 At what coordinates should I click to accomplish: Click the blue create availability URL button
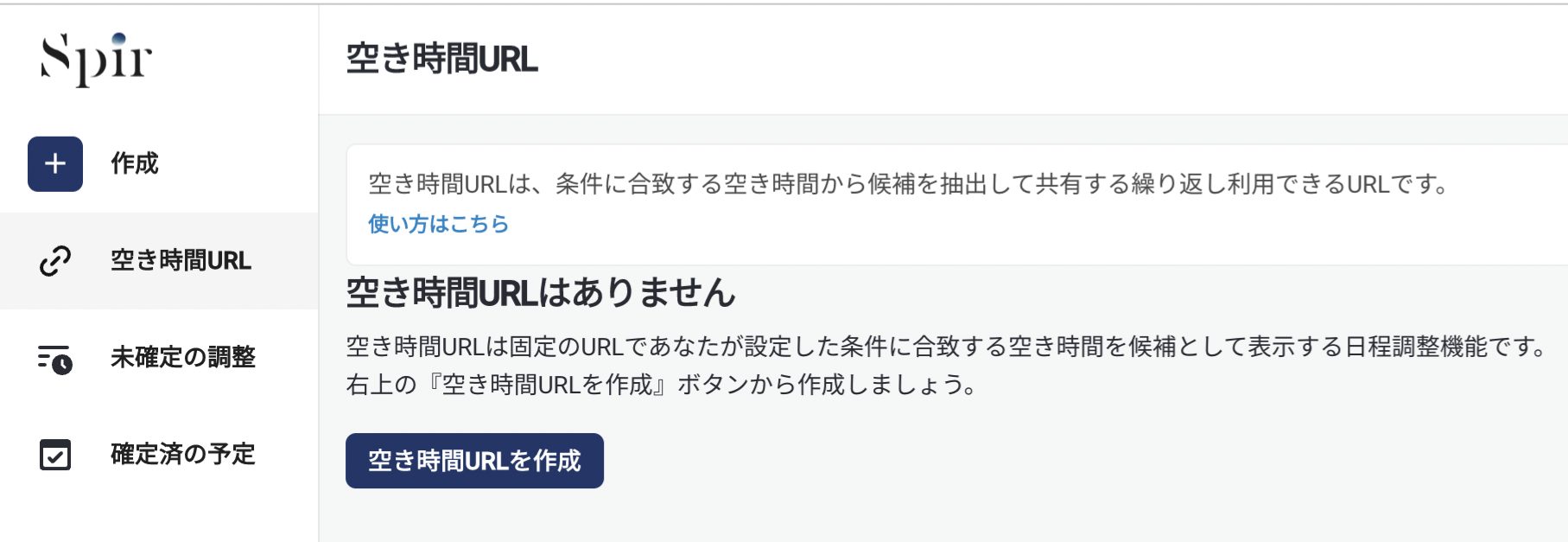pos(474,461)
